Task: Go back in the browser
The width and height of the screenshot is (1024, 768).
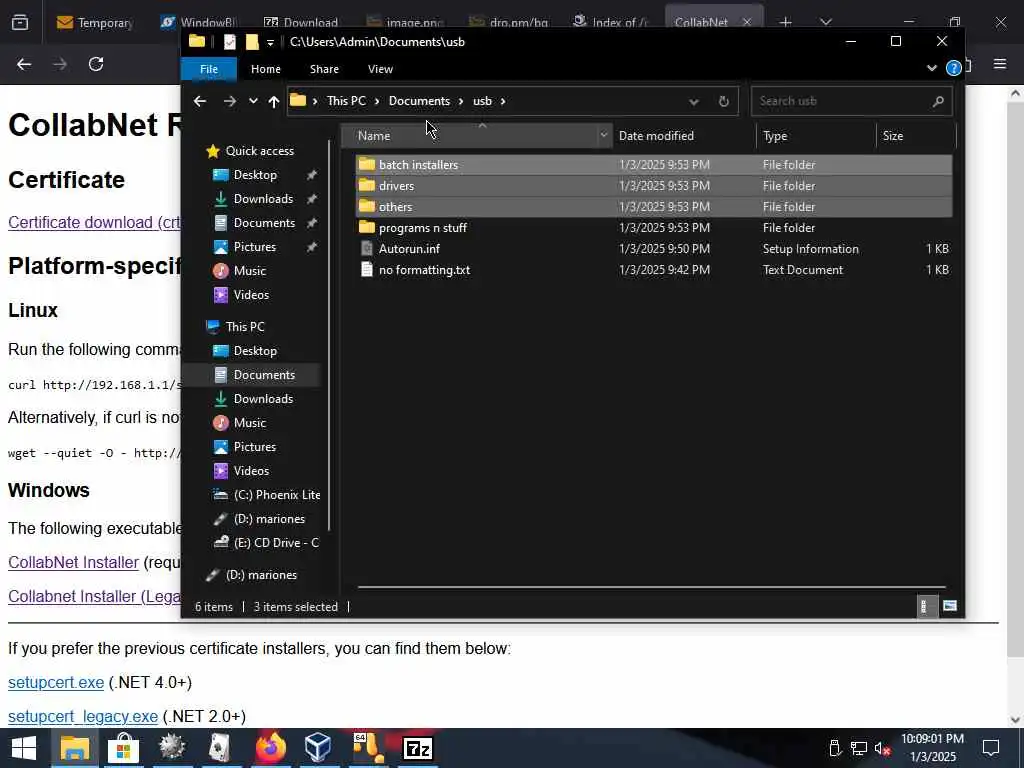Action: coord(24,64)
